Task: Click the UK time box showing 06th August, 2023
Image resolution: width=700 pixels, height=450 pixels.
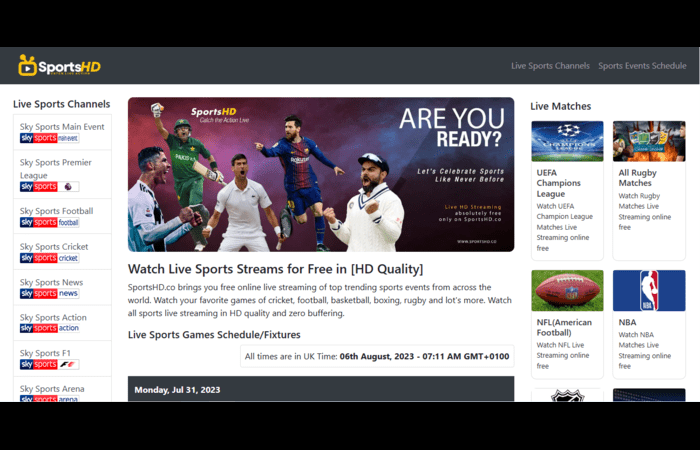Action: pyautogui.click(x=377, y=356)
